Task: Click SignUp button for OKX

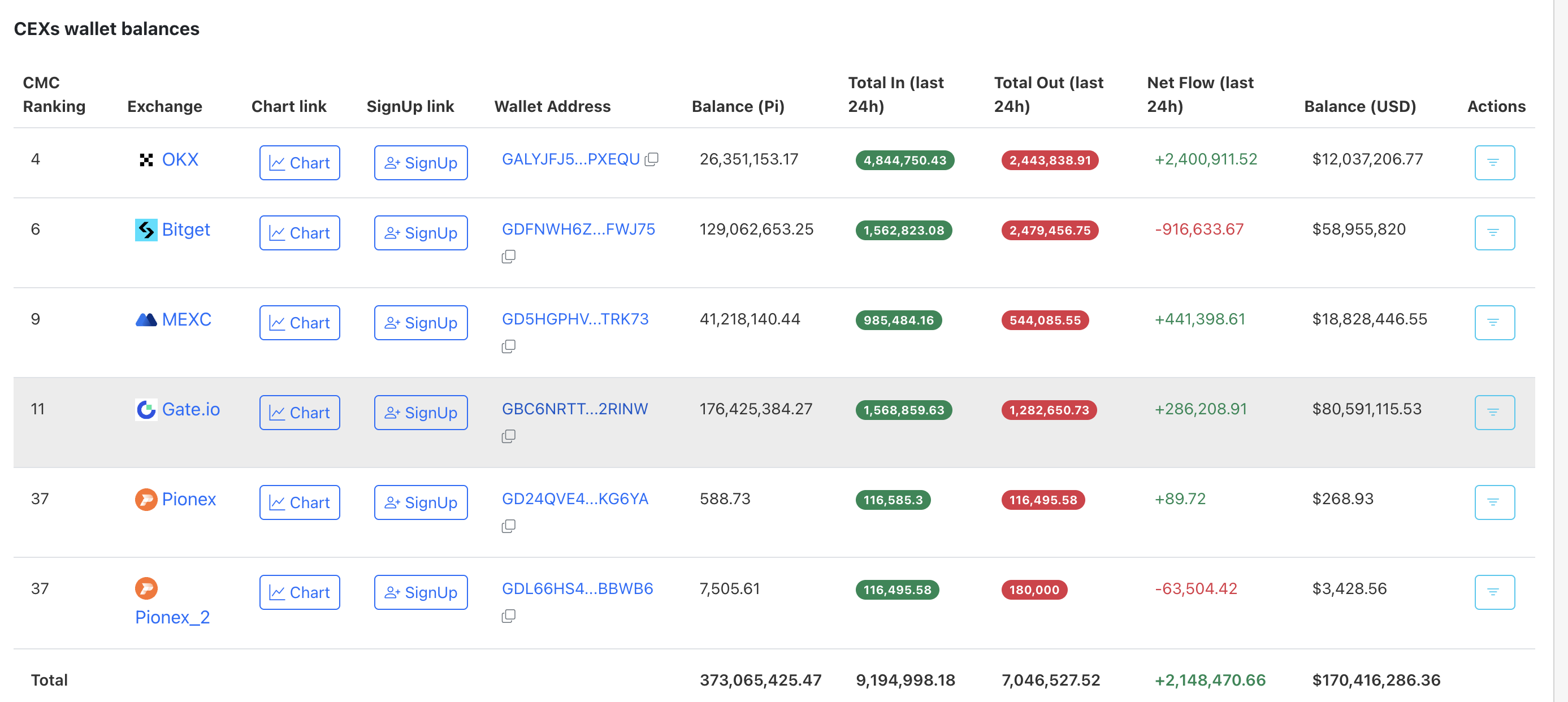Action: 421,163
